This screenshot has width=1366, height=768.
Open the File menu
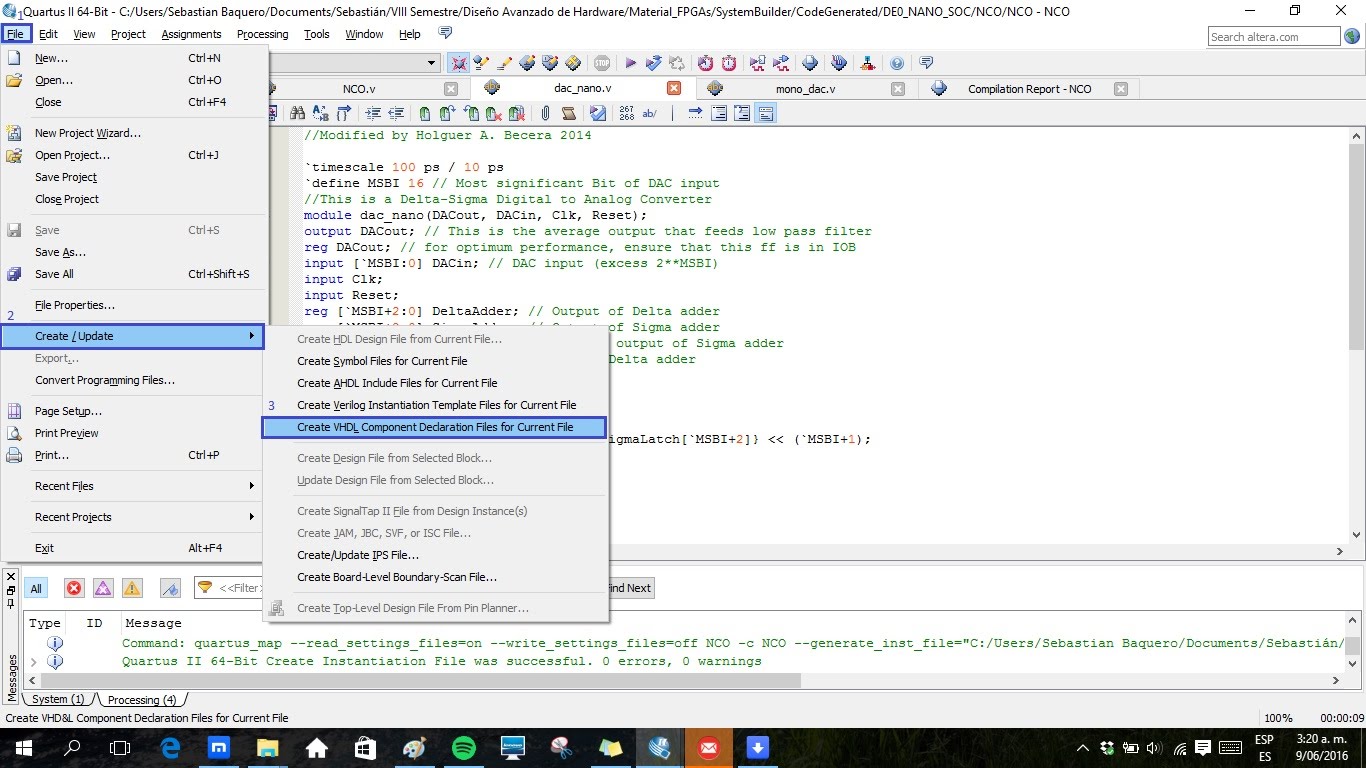[16, 33]
